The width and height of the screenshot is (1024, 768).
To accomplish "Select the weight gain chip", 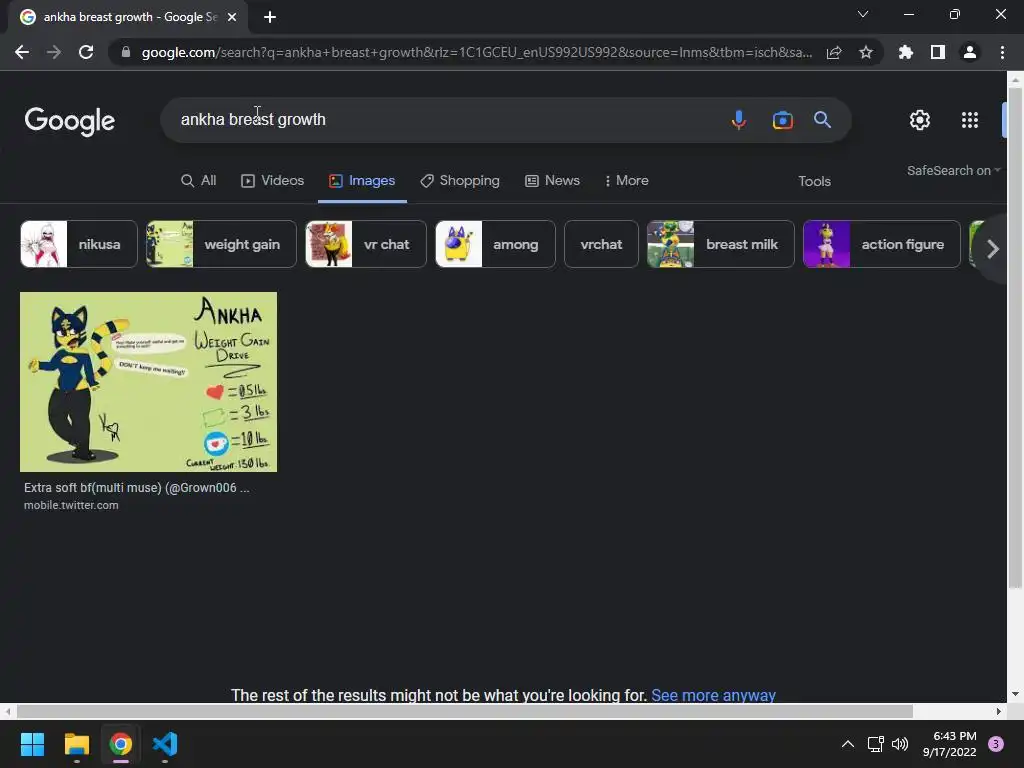I will pyautogui.click(x=221, y=244).
